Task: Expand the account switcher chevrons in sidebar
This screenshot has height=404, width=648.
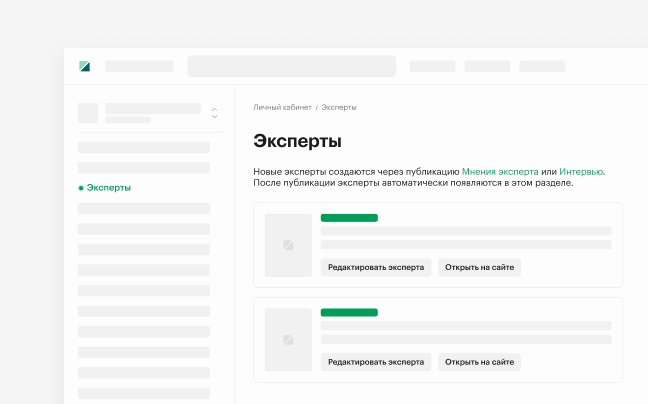Action: pos(214,113)
